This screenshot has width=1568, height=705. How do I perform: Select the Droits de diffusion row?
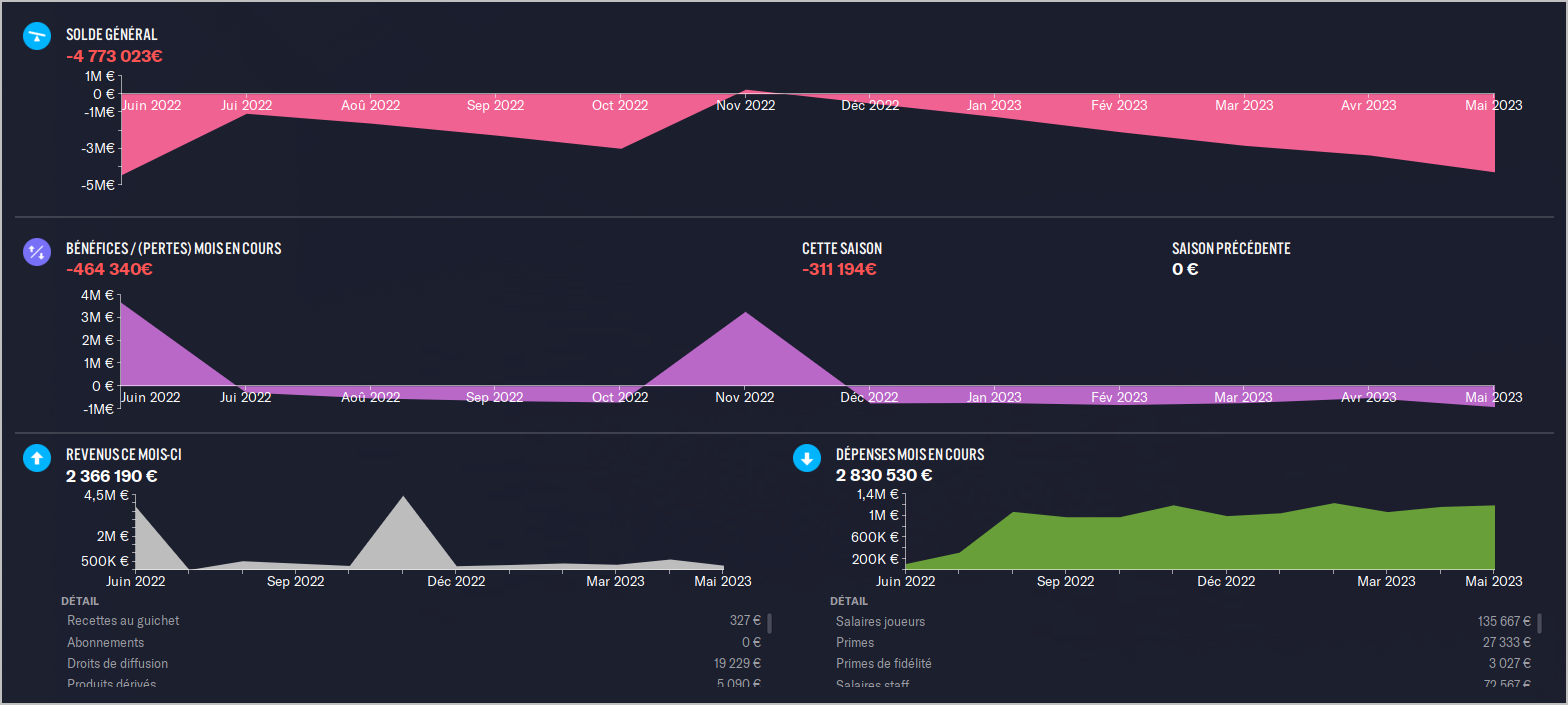(413, 663)
